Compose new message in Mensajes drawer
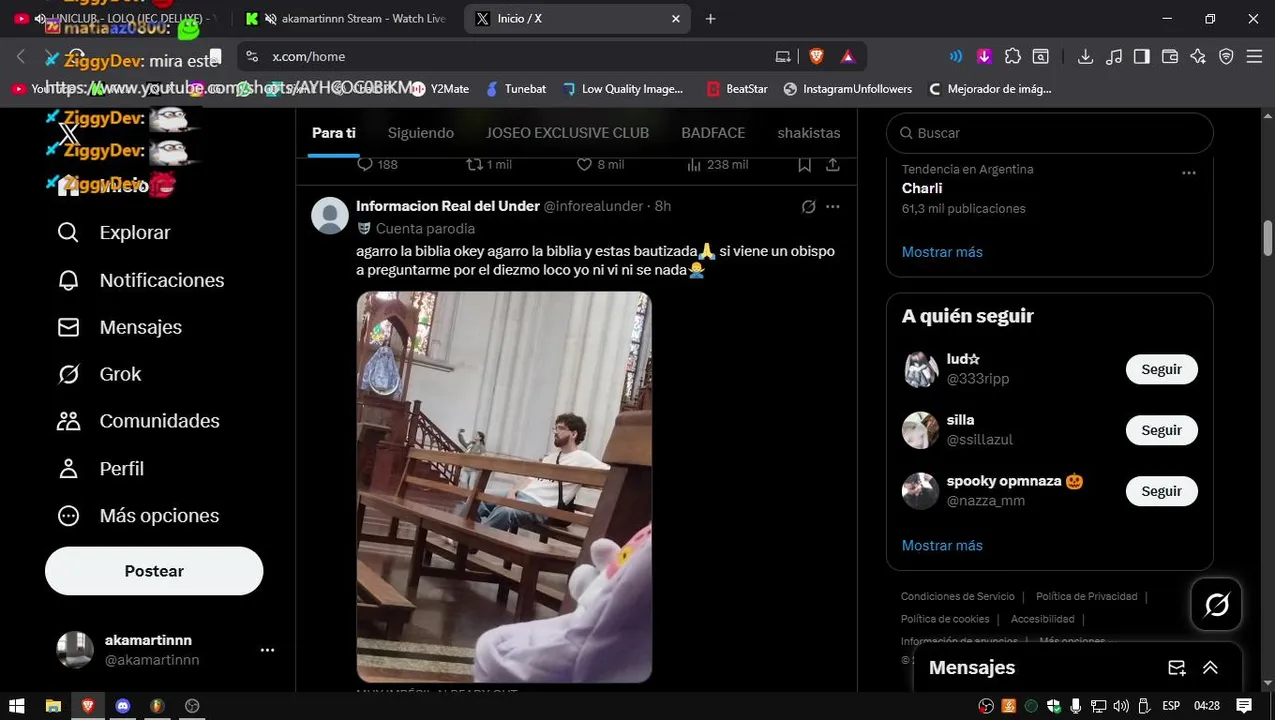1275x720 pixels. click(1177, 668)
